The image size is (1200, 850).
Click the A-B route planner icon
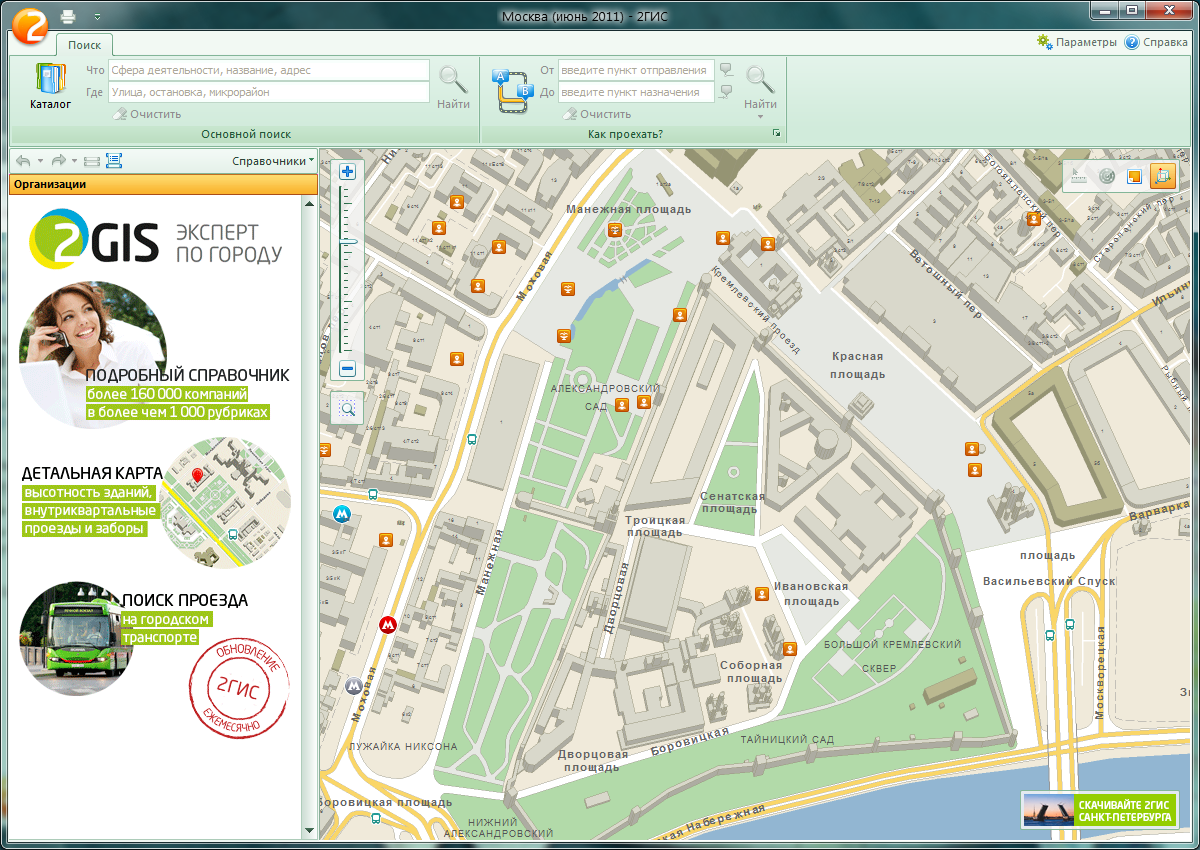[x=515, y=91]
